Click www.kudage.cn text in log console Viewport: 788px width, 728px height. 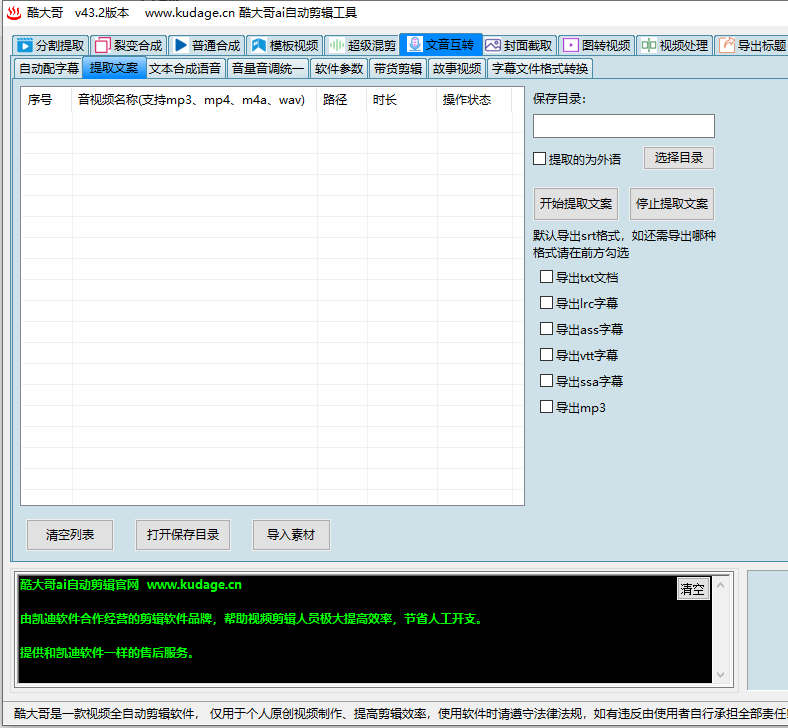pyautogui.click(x=194, y=585)
